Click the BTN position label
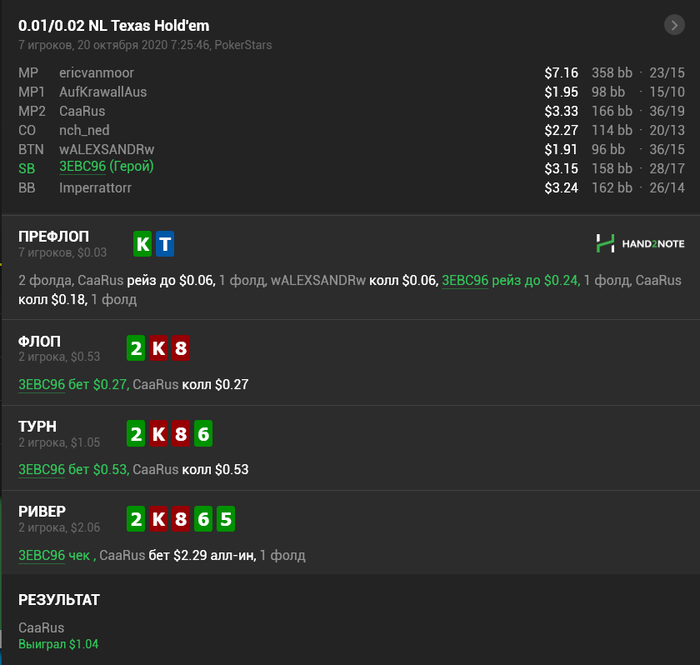This screenshot has width=700, height=665. (x=31, y=150)
